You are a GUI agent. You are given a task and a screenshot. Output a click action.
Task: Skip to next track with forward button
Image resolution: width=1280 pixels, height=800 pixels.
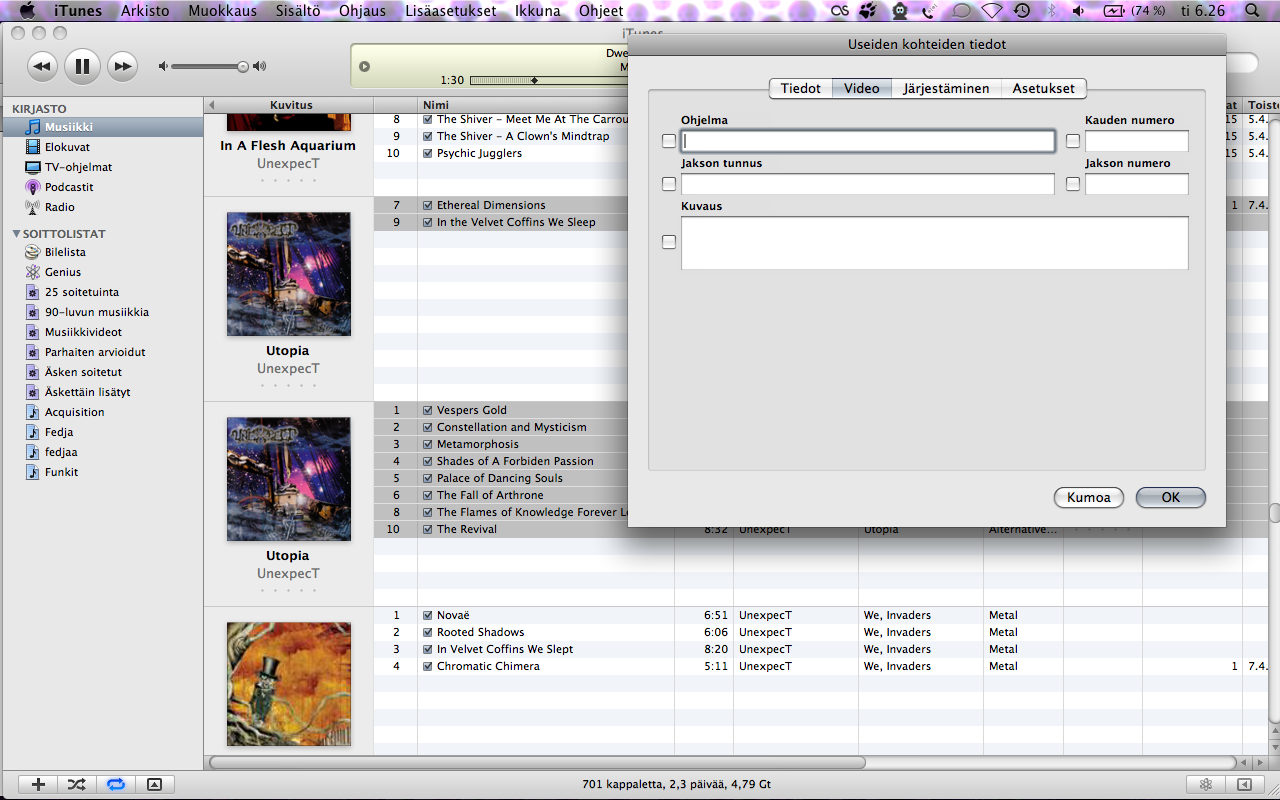click(122, 67)
